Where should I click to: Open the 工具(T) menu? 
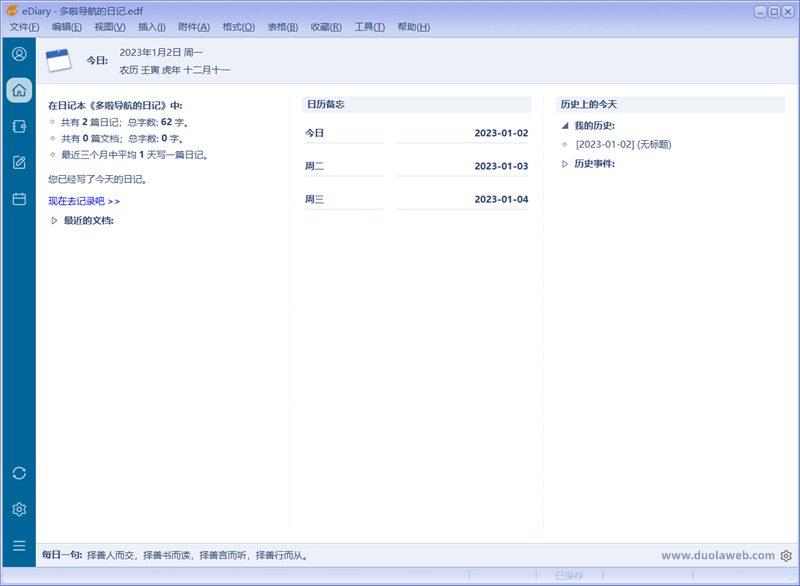click(x=370, y=27)
